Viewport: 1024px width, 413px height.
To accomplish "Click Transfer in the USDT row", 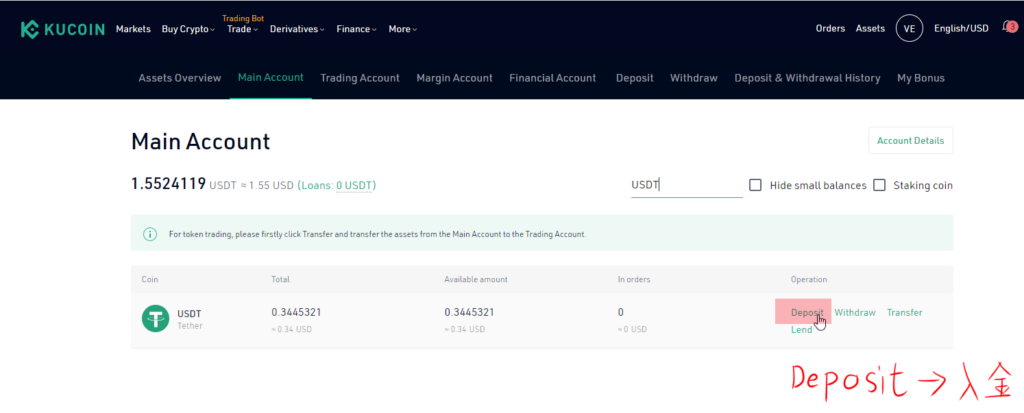I will click(x=904, y=313).
